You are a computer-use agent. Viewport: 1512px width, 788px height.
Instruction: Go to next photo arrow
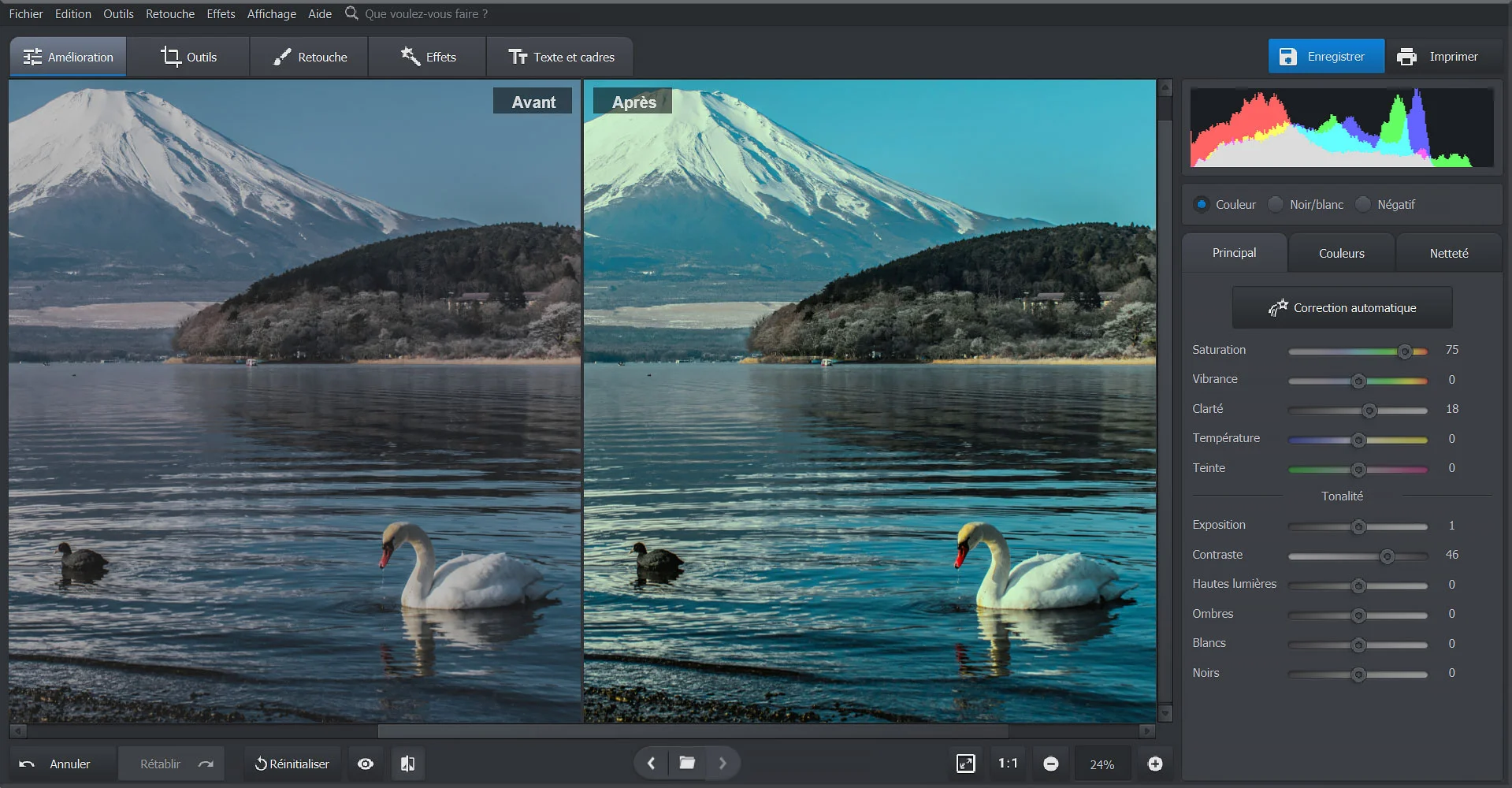723,763
